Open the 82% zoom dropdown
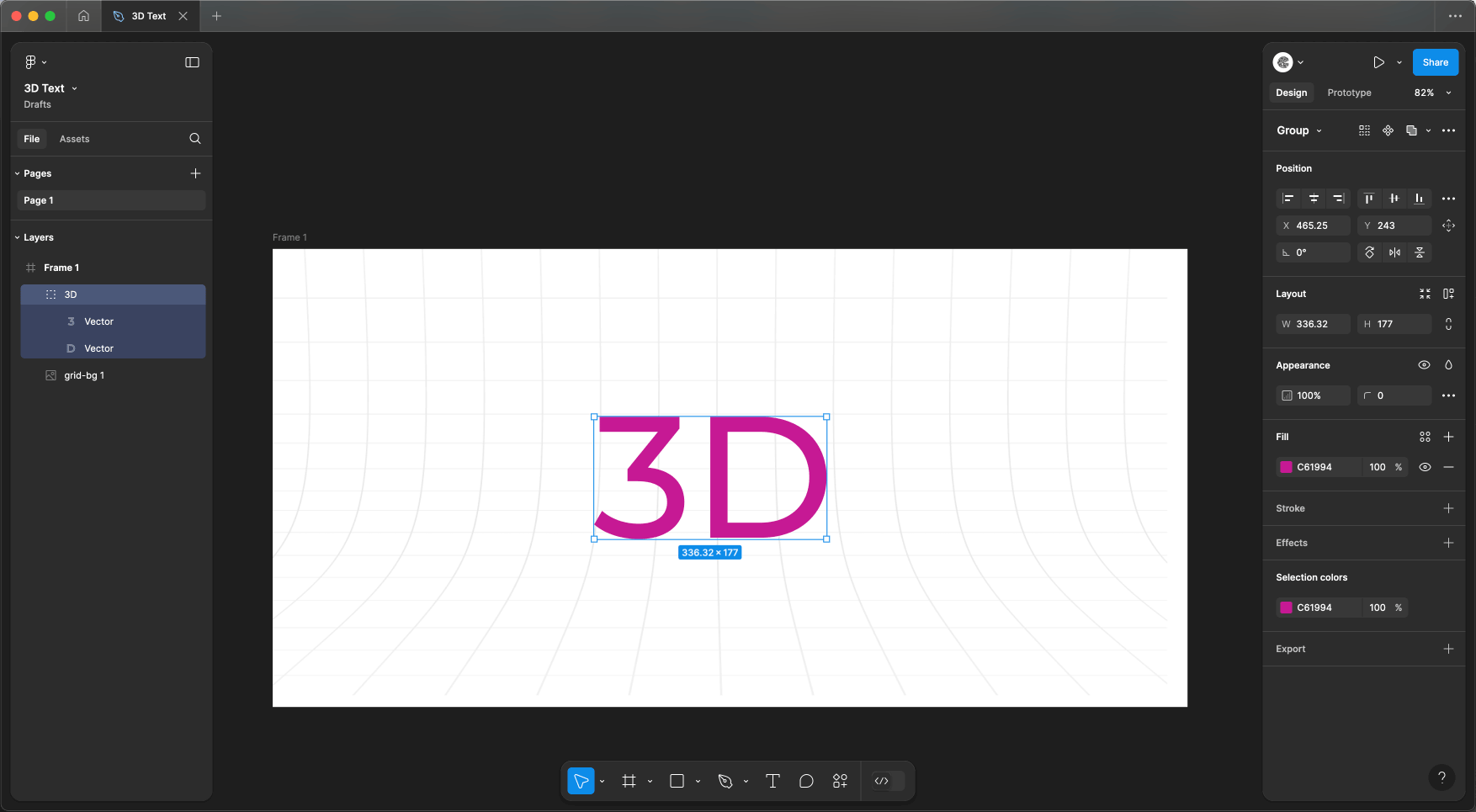Viewport: 1476px width, 812px height. (1432, 93)
